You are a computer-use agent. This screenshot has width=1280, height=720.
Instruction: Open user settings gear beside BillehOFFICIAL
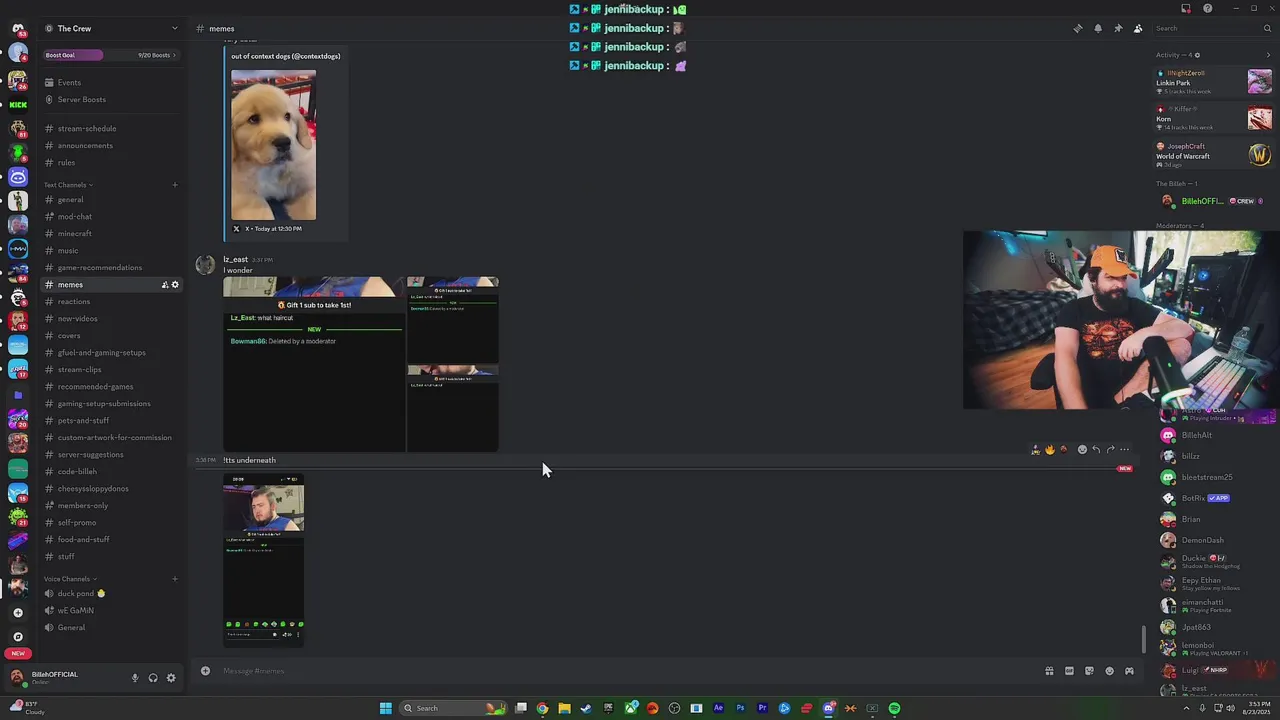coord(171,678)
